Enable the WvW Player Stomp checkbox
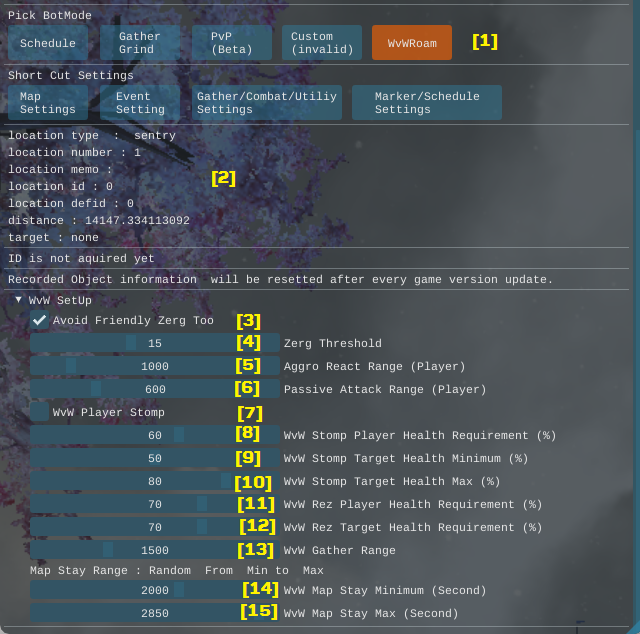The width and height of the screenshot is (640, 634). (x=40, y=412)
